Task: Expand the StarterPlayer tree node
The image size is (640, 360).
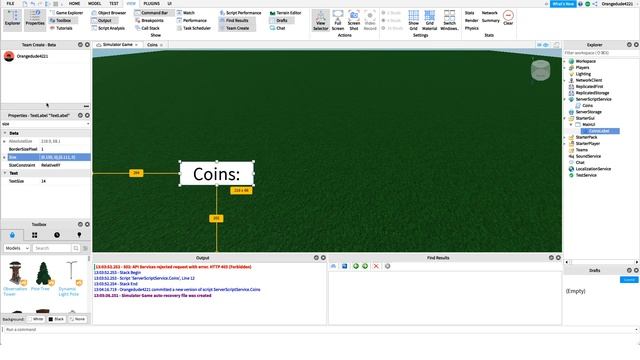Action: tap(565, 144)
